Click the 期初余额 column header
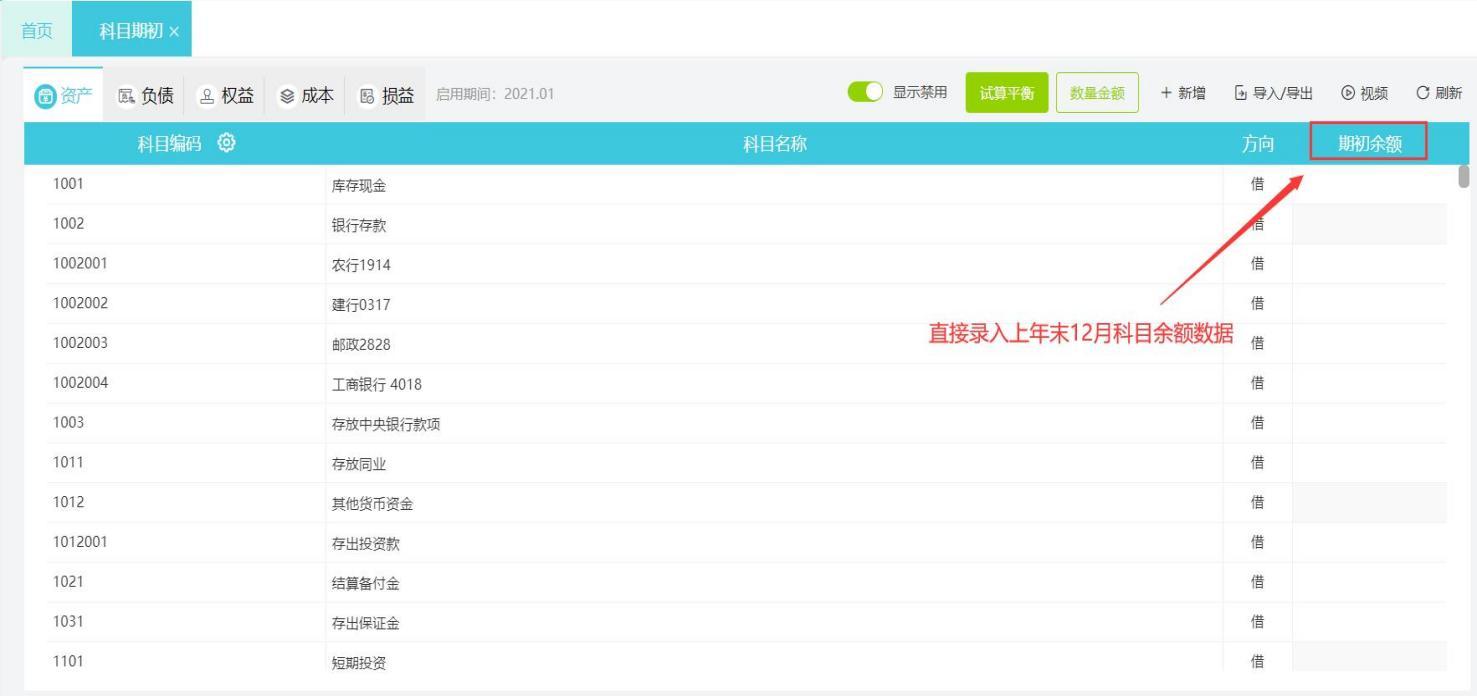1477x696 pixels. (x=1369, y=144)
